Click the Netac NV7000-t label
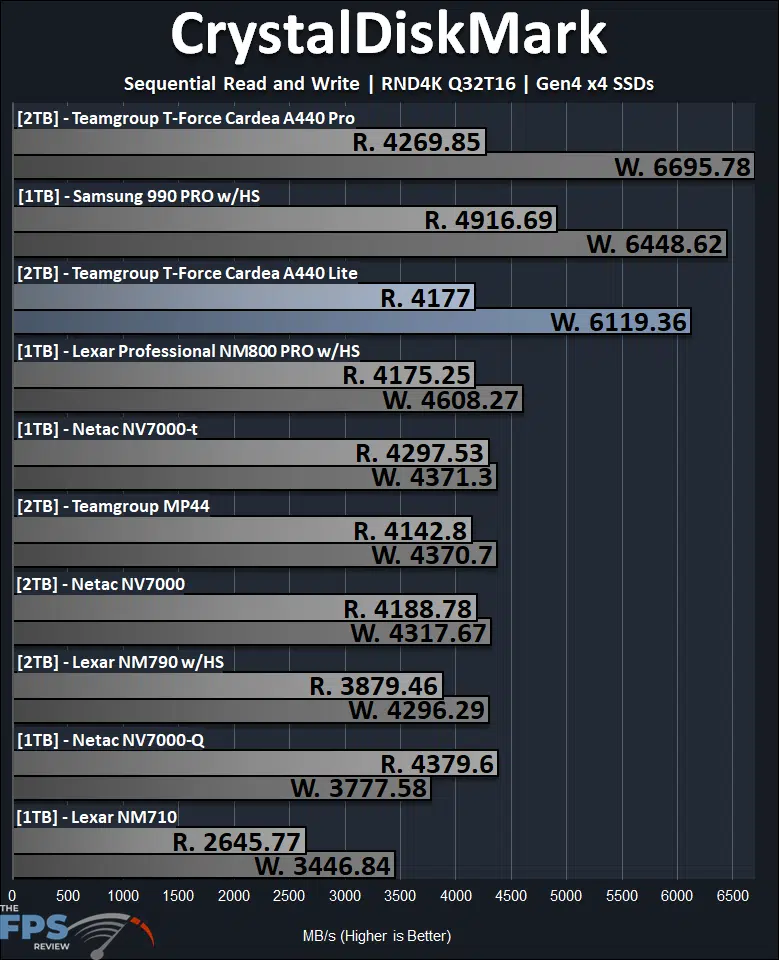Image resolution: width=779 pixels, height=960 pixels. click(107, 429)
